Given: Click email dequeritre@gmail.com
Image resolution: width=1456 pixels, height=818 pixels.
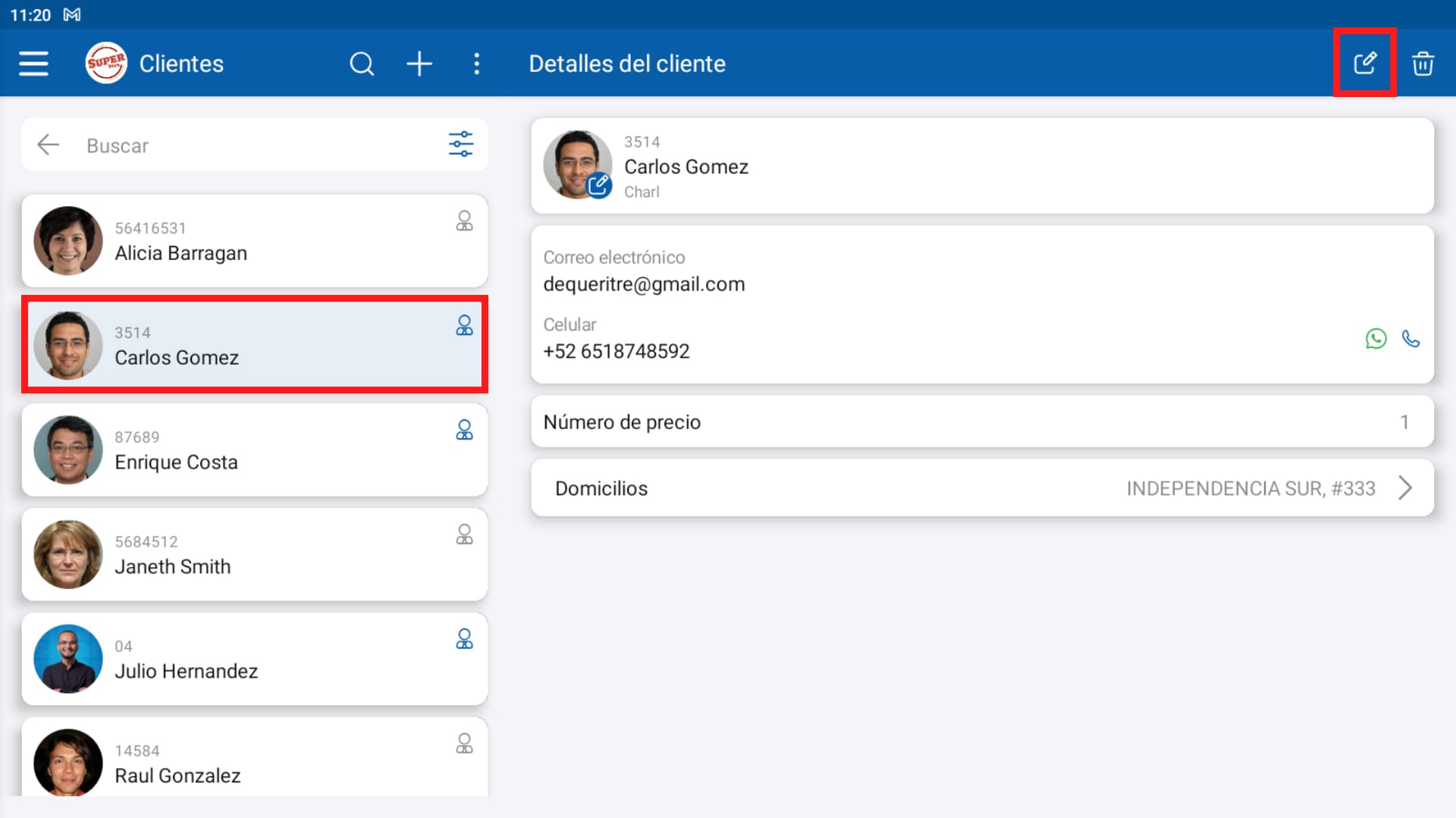Looking at the screenshot, I should pos(644,284).
